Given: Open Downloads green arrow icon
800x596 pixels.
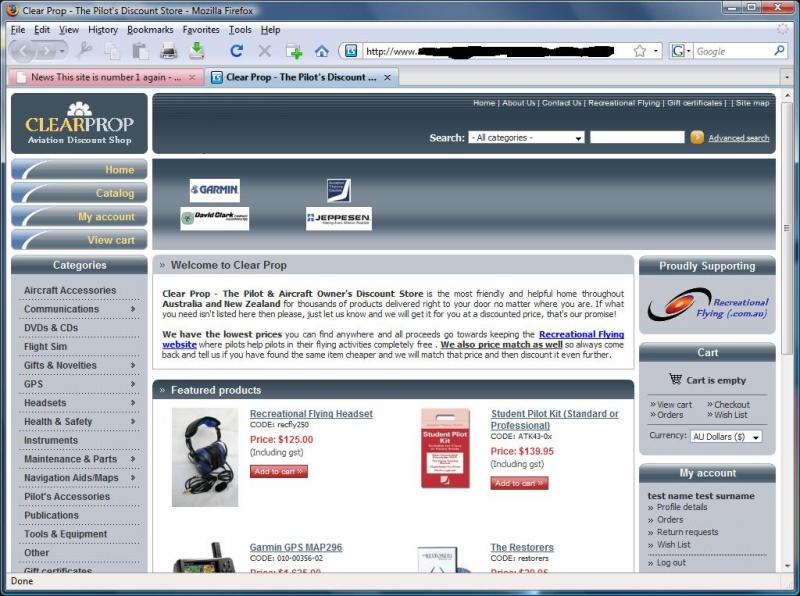Looking at the screenshot, I should tap(196, 51).
